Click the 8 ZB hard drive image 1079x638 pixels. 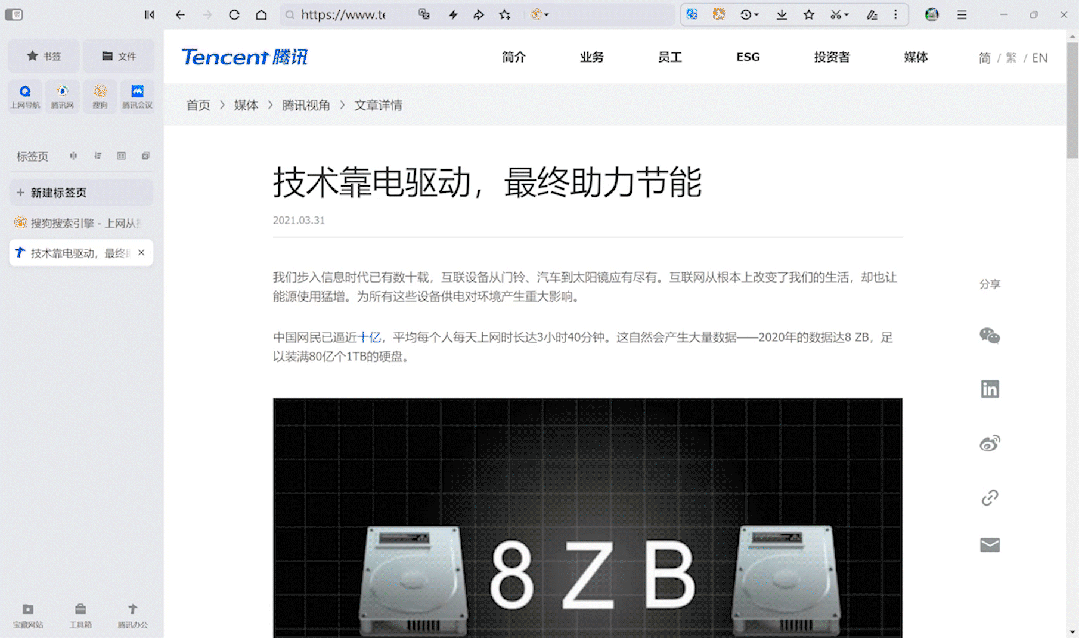pyautogui.click(x=588, y=518)
